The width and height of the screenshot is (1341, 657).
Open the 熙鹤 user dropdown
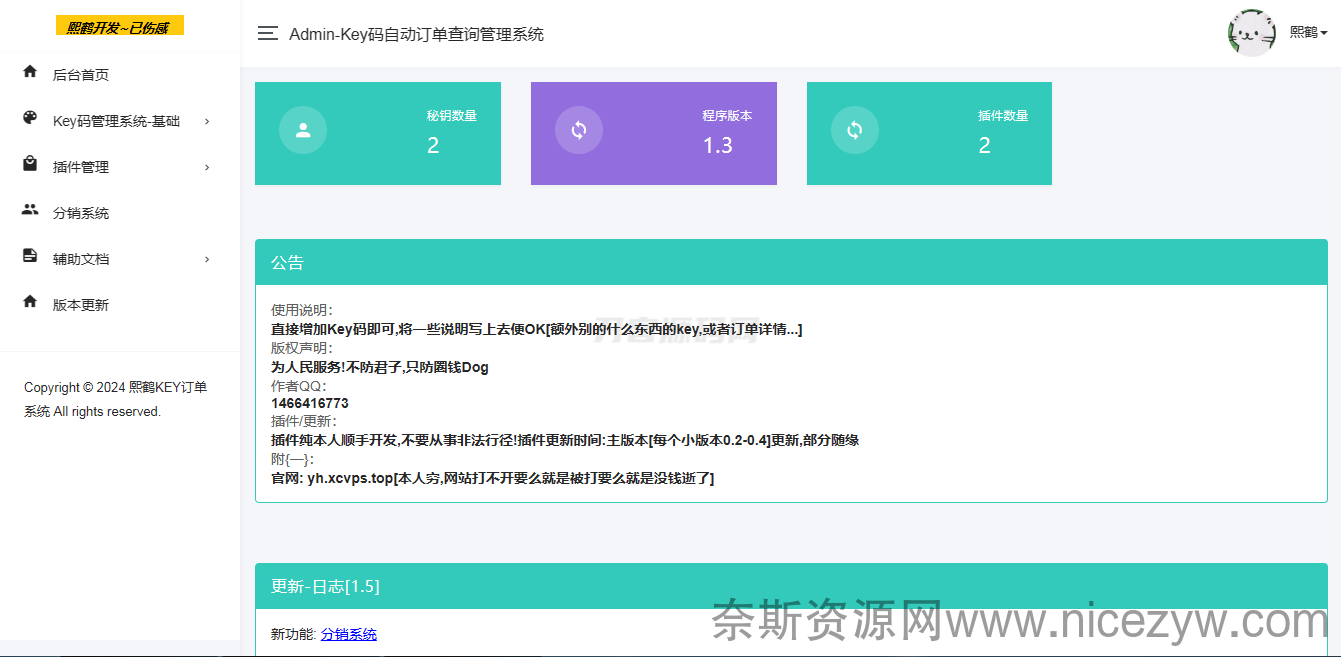click(1309, 33)
